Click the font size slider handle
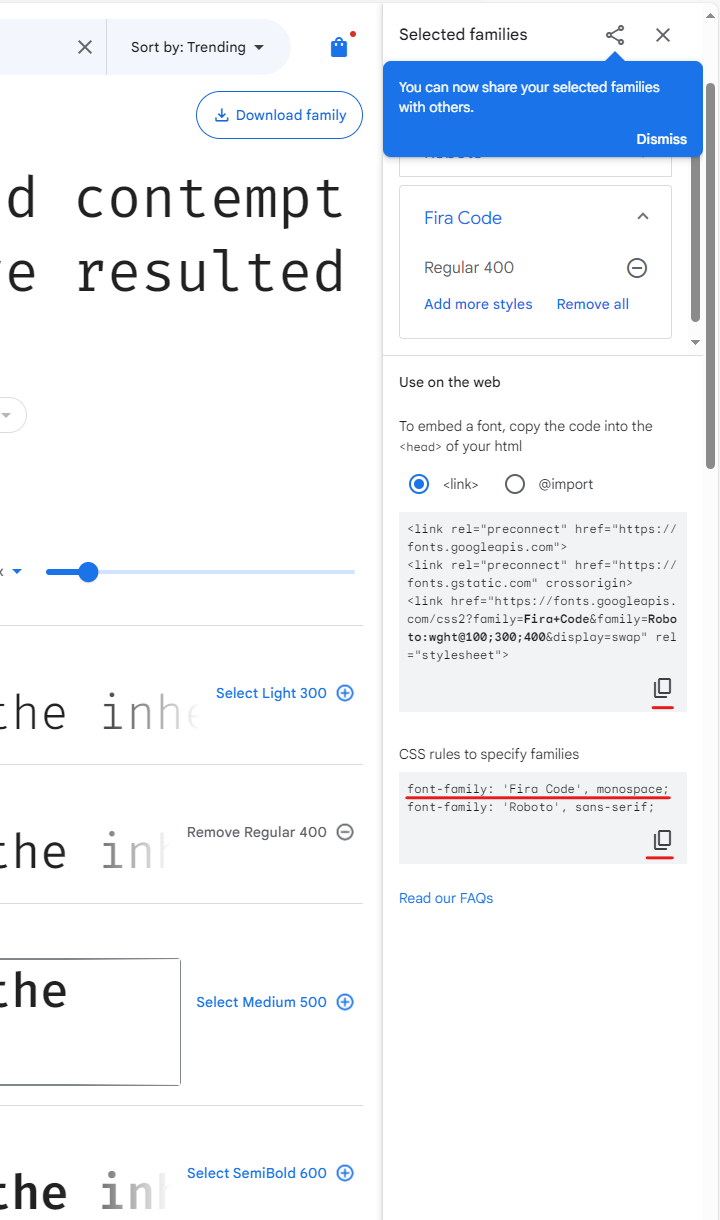The image size is (720, 1220). 88,572
